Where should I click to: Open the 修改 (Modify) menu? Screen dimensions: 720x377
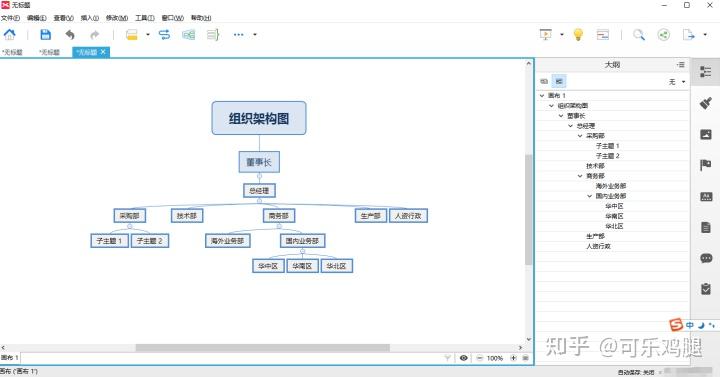click(x=117, y=18)
